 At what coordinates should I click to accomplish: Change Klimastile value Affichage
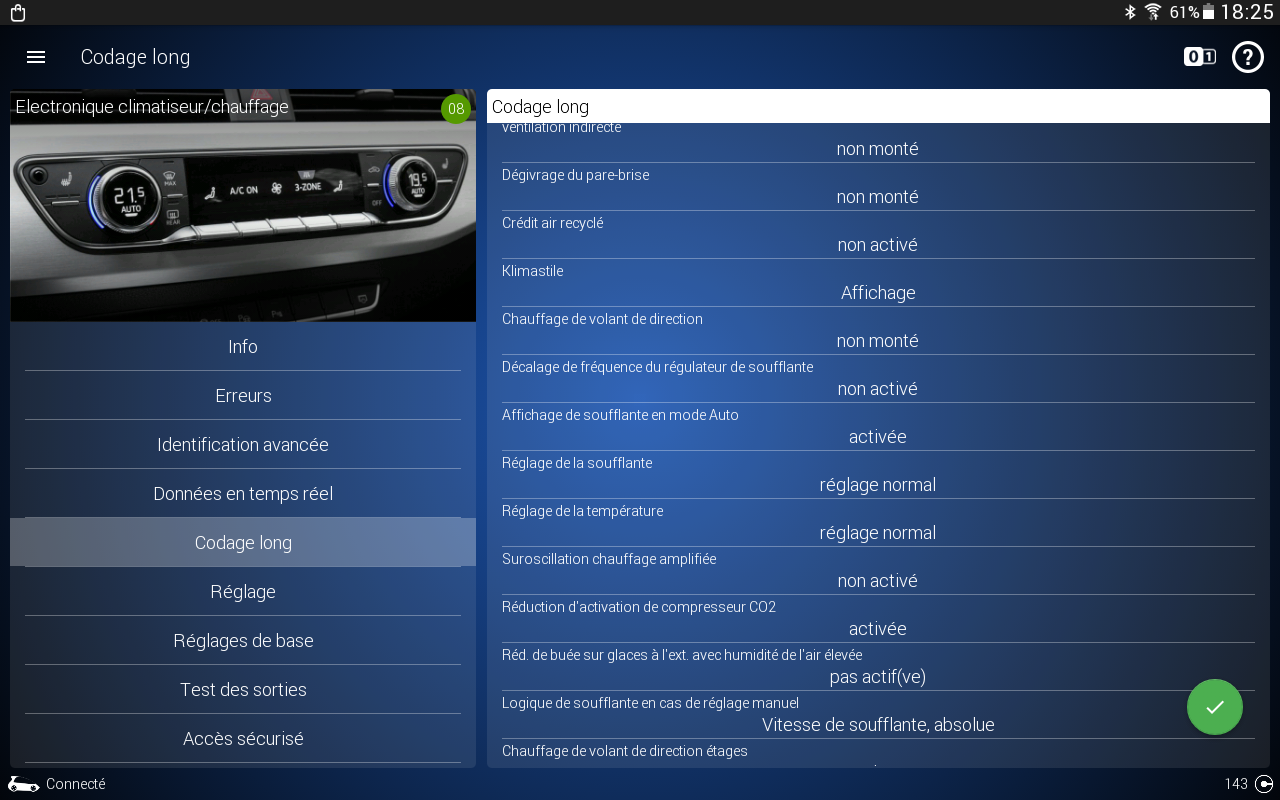pyautogui.click(x=878, y=293)
